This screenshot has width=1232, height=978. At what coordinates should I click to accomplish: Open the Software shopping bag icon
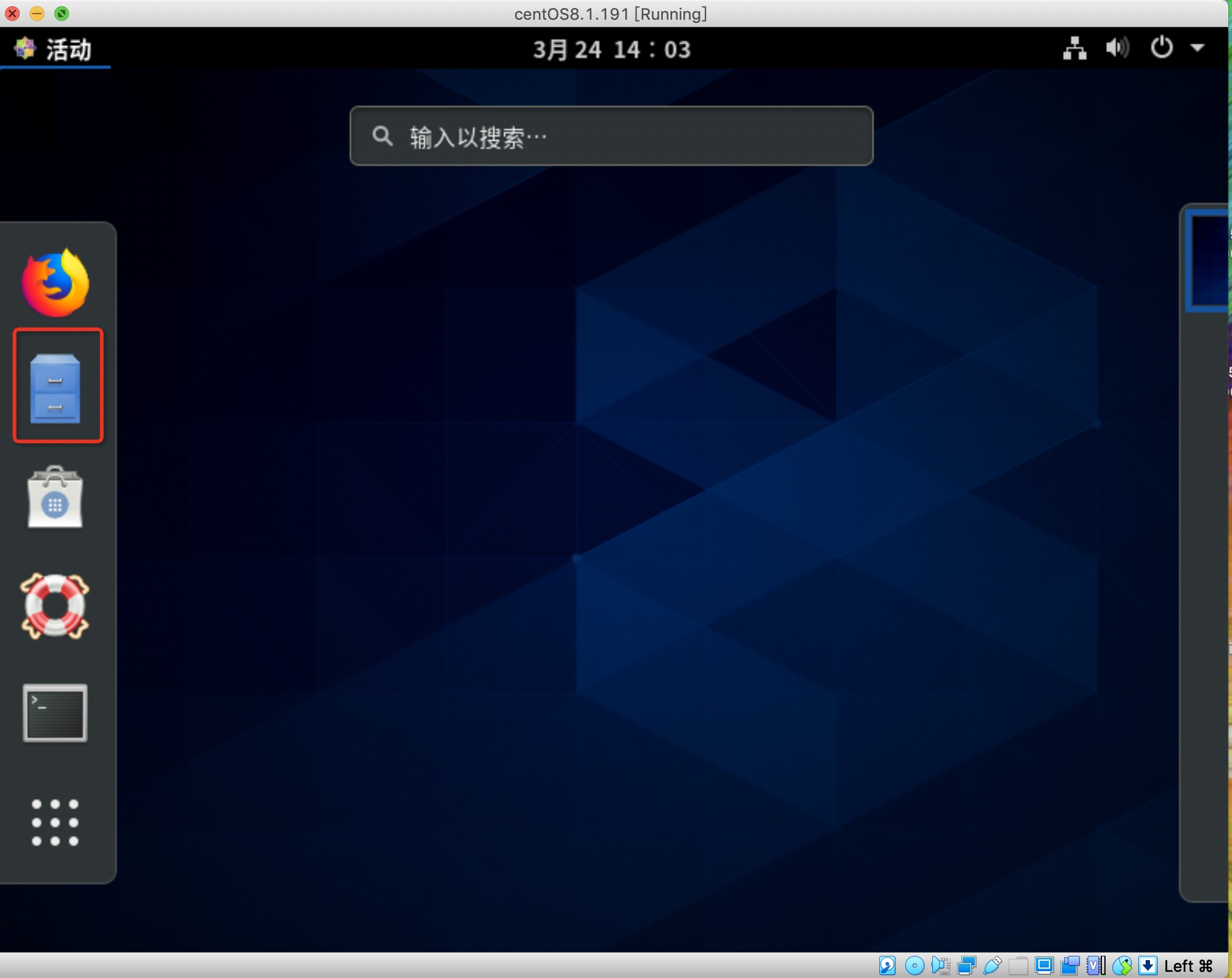click(55, 498)
